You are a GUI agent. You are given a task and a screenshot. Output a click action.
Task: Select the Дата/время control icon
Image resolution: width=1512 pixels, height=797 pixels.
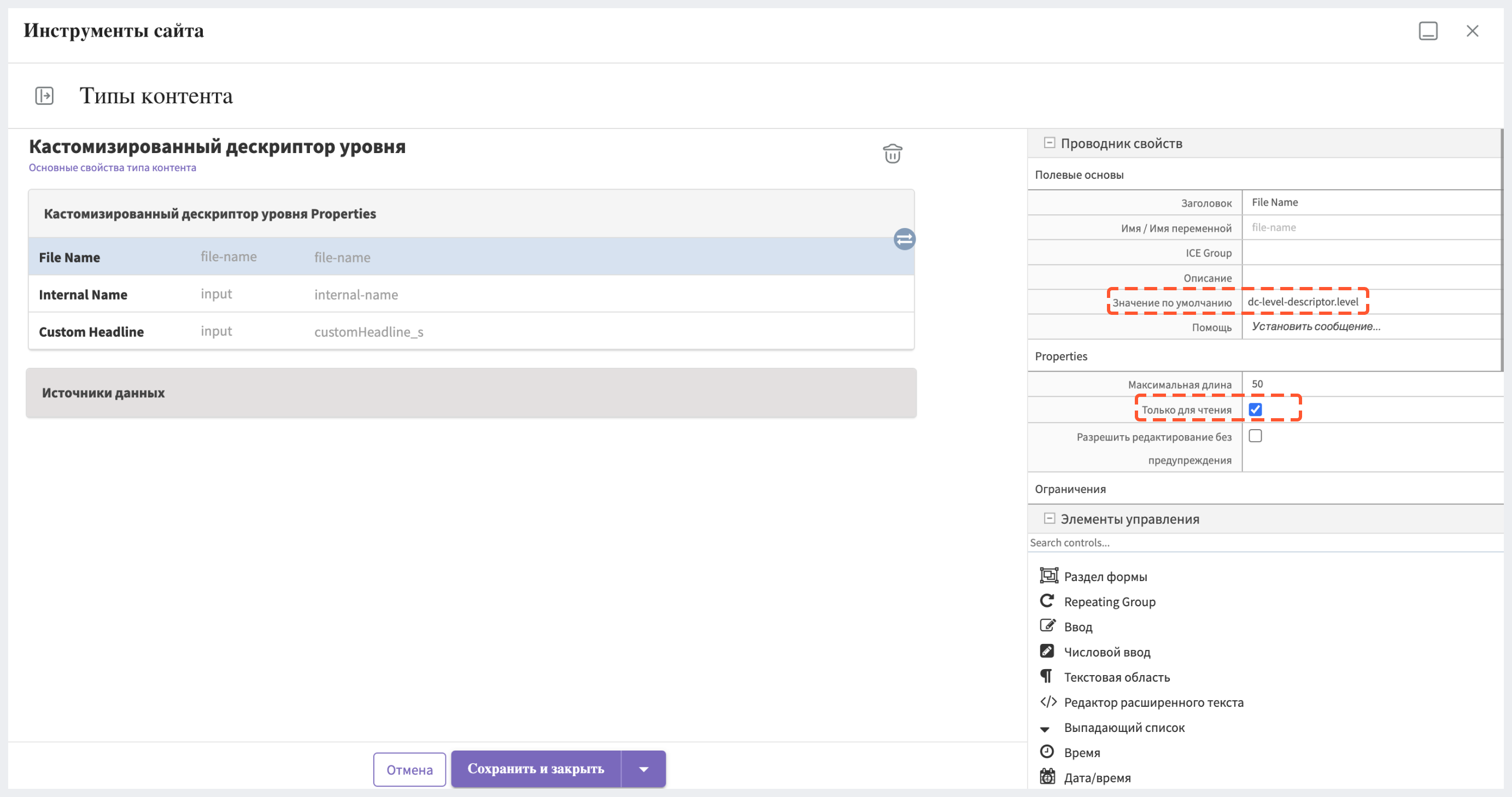pos(1047,777)
